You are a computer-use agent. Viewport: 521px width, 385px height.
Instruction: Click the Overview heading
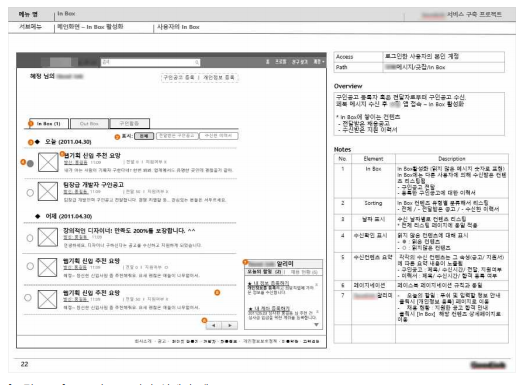[x=348, y=86]
